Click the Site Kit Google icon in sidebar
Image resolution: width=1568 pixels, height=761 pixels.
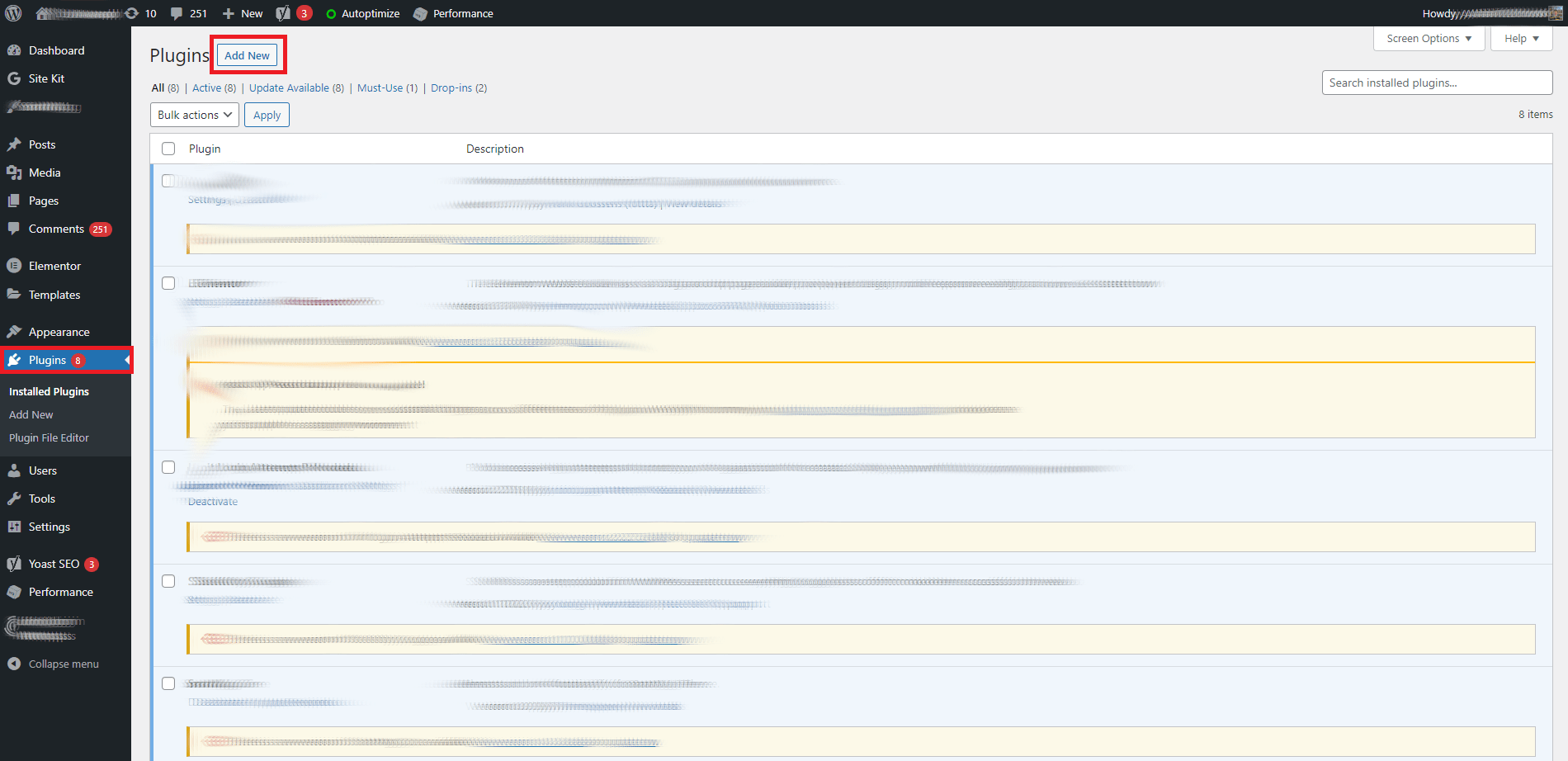[14, 78]
